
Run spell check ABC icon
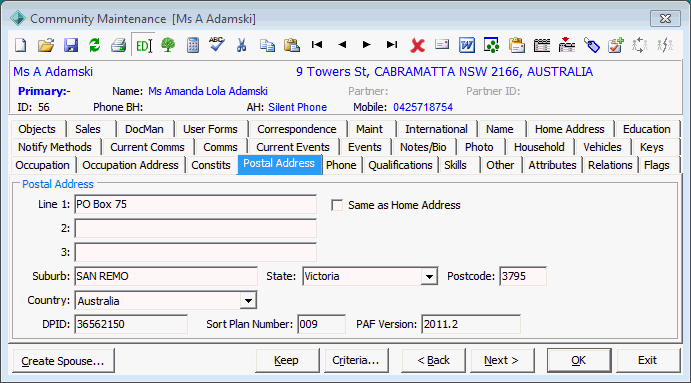pyautogui.click(x=217, y=45)
